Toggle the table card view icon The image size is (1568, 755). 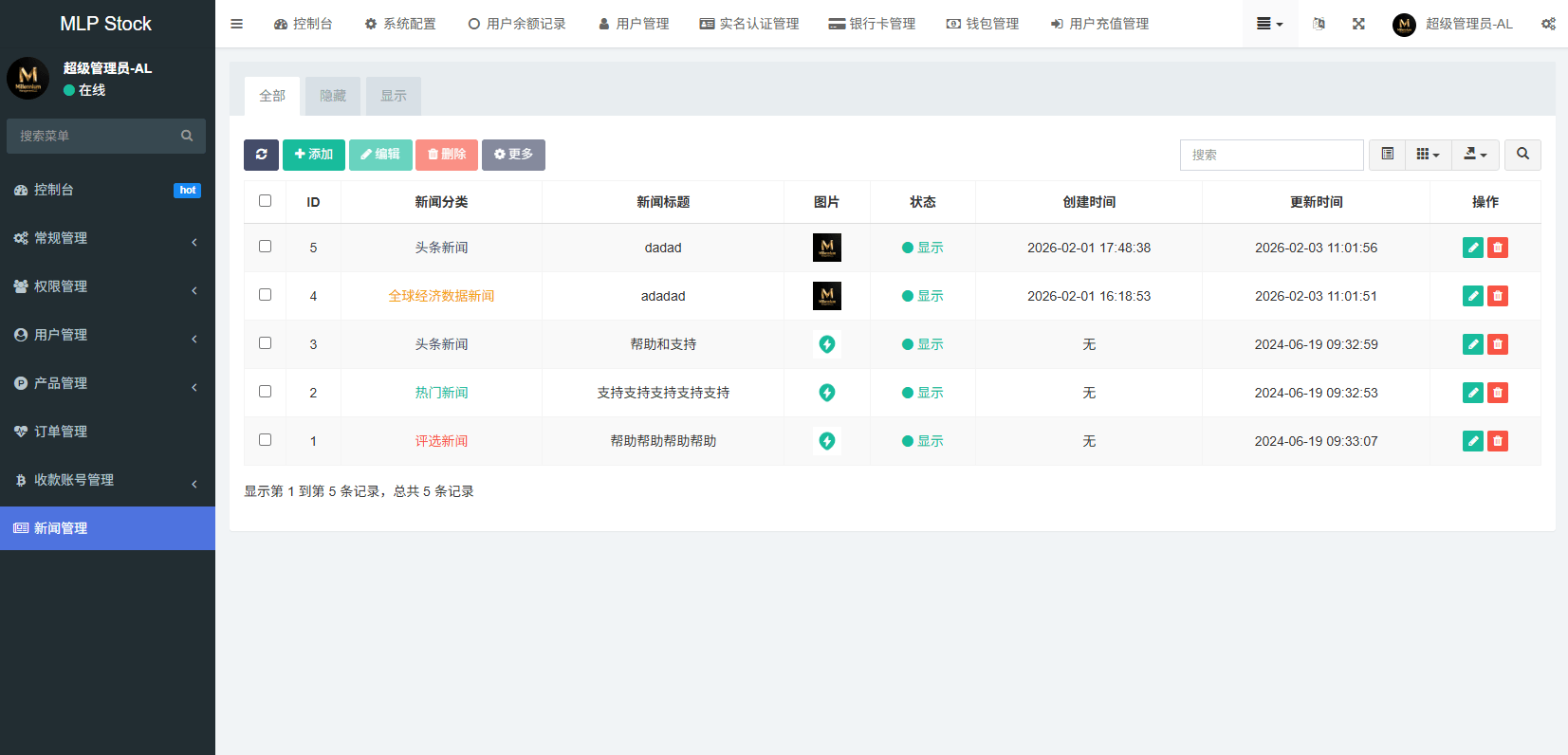click(1387, 155)
